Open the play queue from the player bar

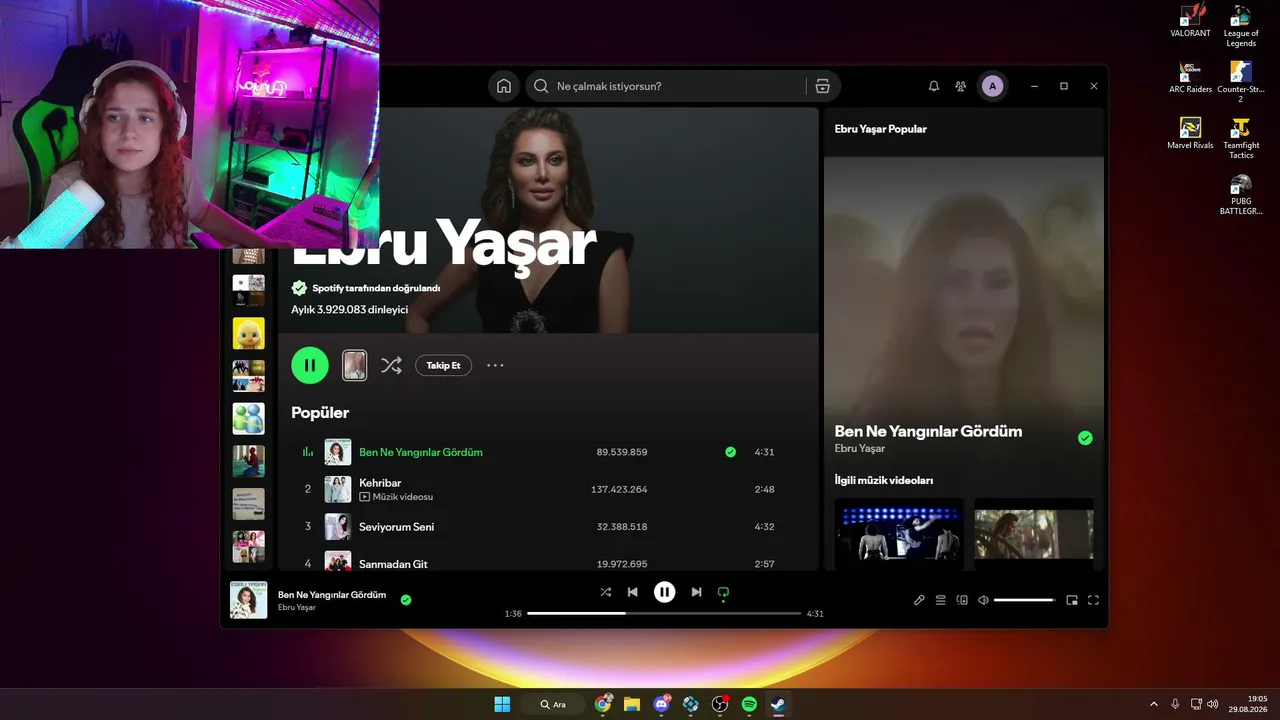[x=941, y=600]
